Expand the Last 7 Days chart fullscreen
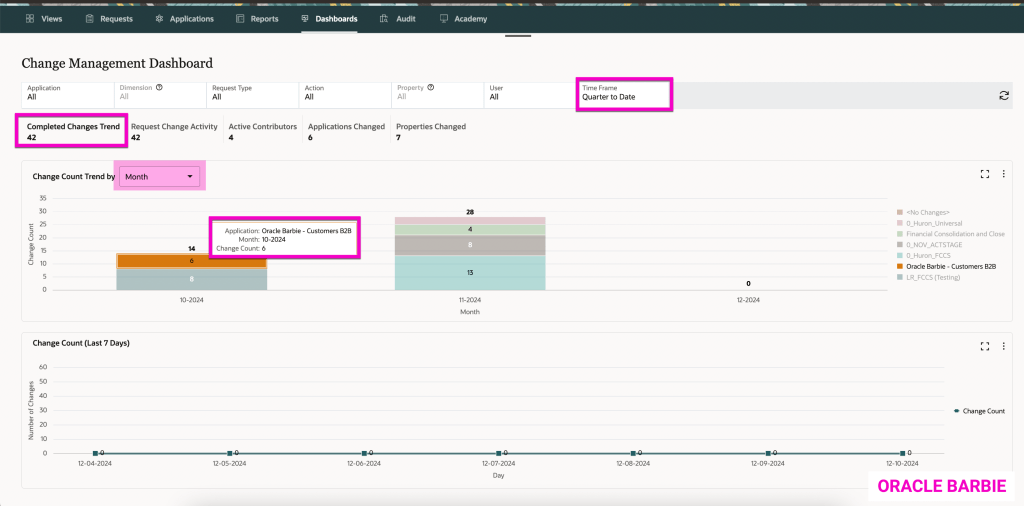 pos(985,346)
